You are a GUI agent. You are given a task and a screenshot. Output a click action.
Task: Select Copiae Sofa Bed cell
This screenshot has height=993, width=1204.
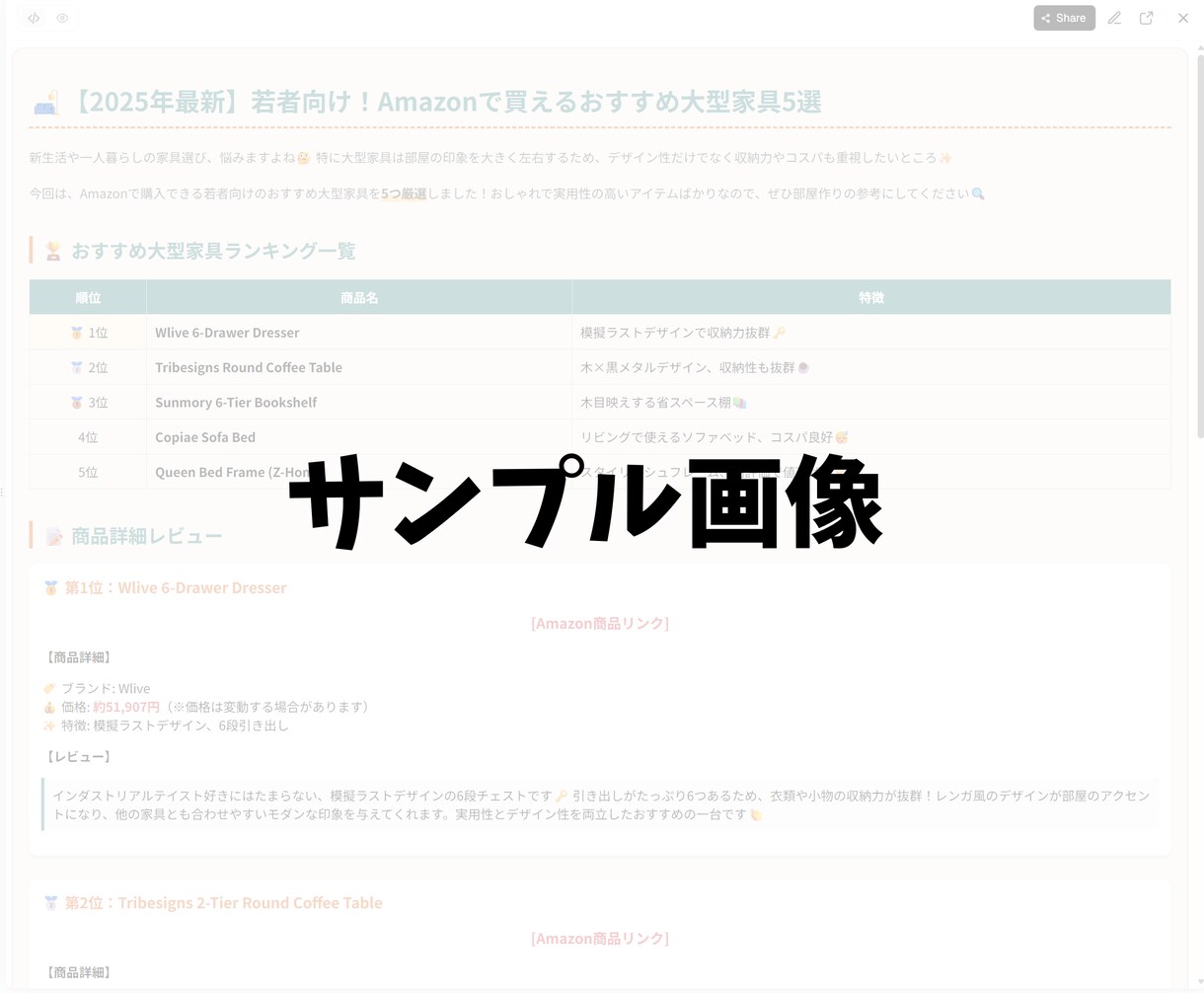click(x=359, y=436)
